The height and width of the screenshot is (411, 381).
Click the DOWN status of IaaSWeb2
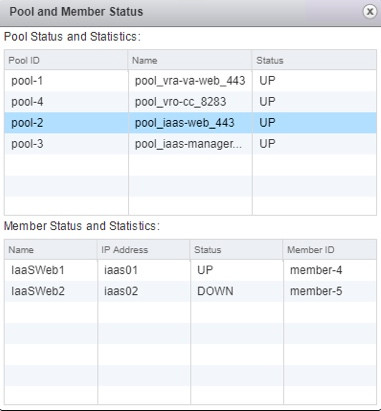[x=215, y=291]
